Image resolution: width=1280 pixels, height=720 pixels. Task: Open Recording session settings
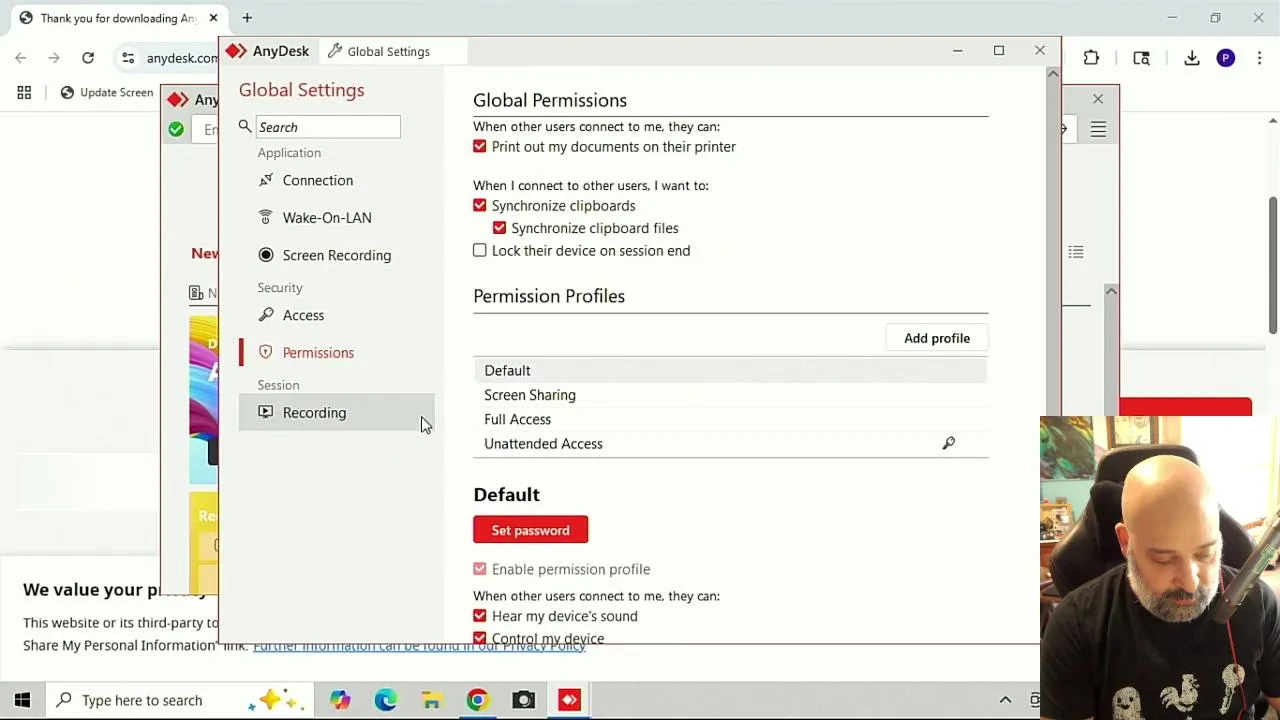(336, 412)
